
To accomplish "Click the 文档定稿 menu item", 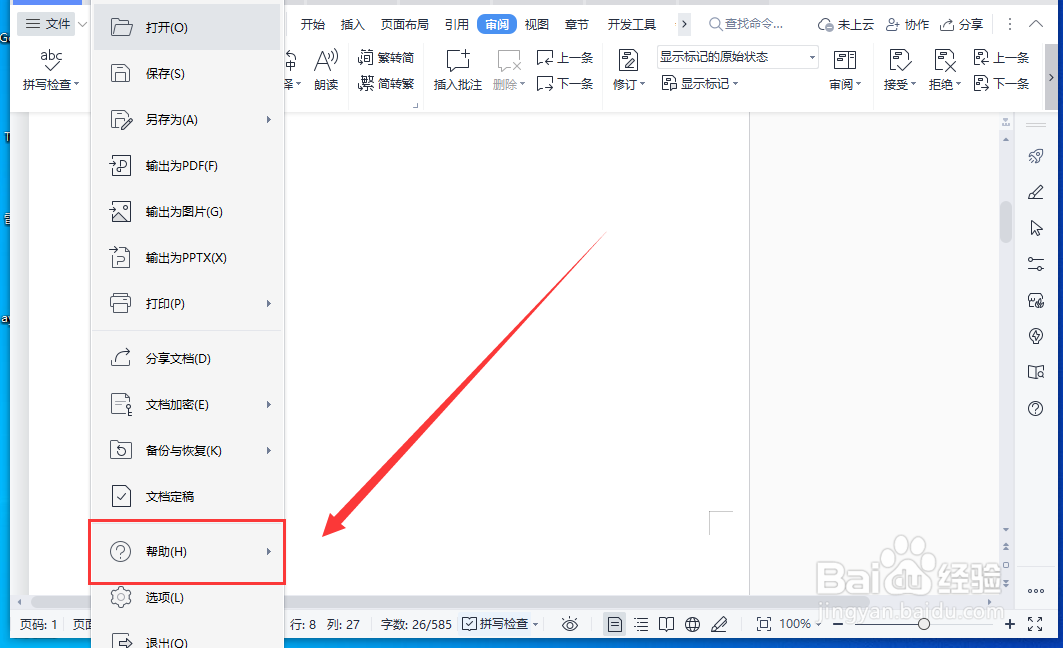I will pos(187,496).
